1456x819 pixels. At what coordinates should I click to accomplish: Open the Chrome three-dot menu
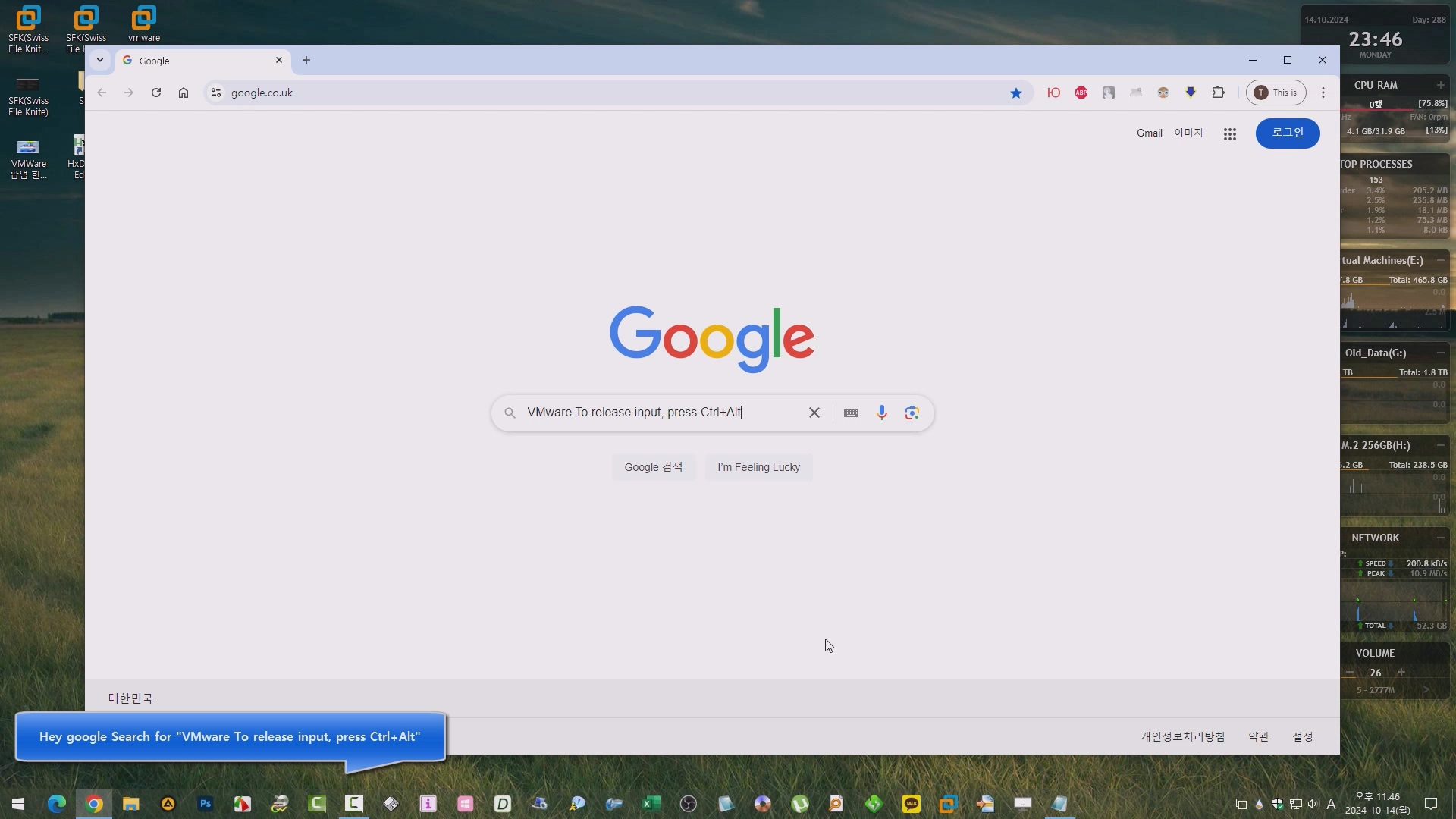click(x=1323, y=93)
